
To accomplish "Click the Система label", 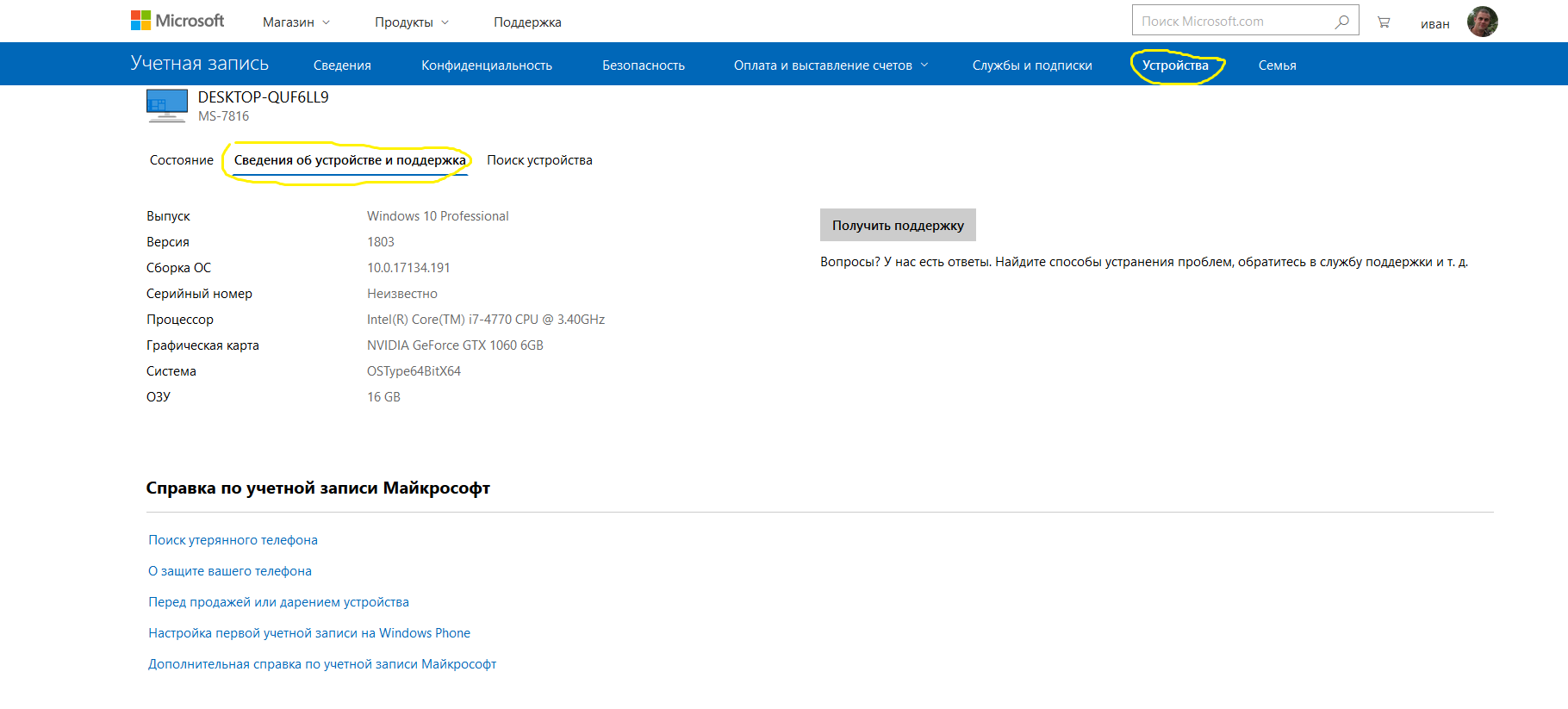I will [x=171, y=371].
